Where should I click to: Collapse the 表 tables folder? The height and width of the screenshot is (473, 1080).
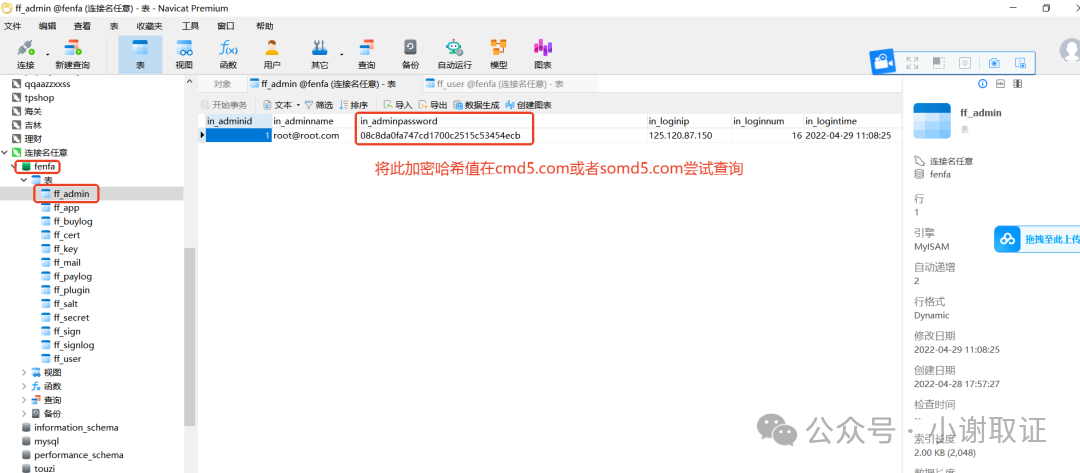[24, 180]
